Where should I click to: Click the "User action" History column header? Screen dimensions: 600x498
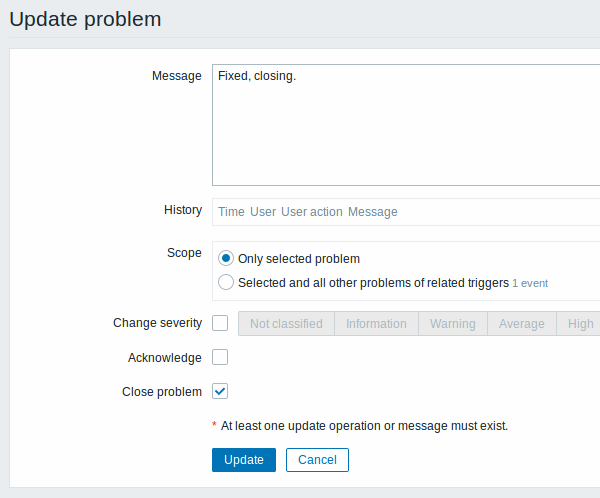point(312,212)
